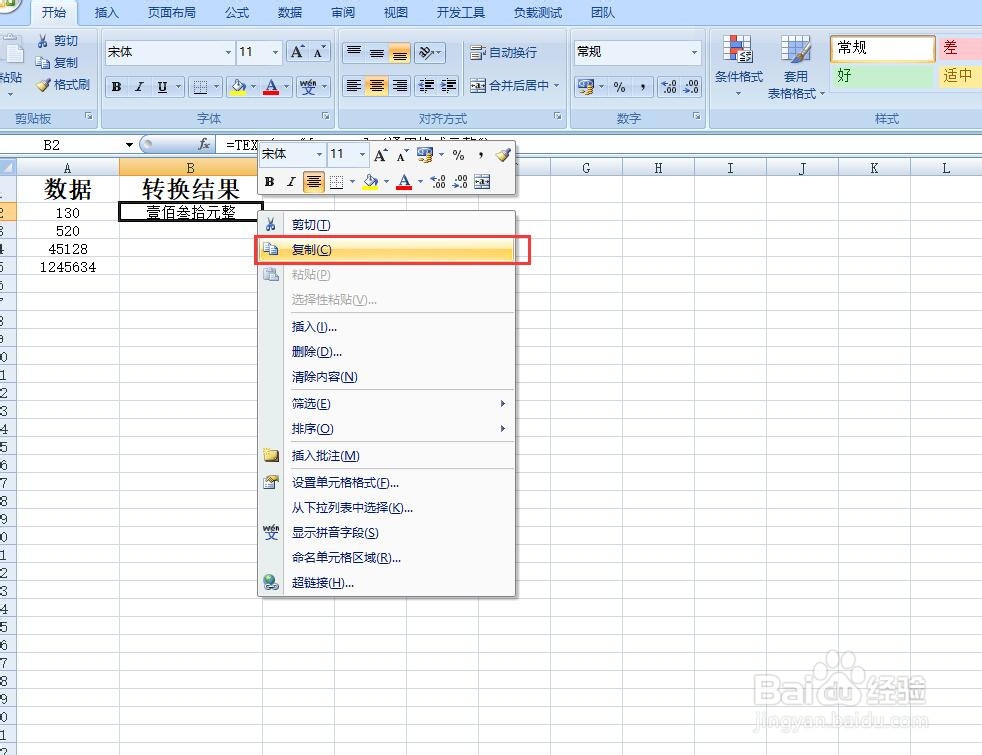This screenshot has height=755, width=982.
Task: Switch to the 插入 ribbon tab
Action: (106, 13)
